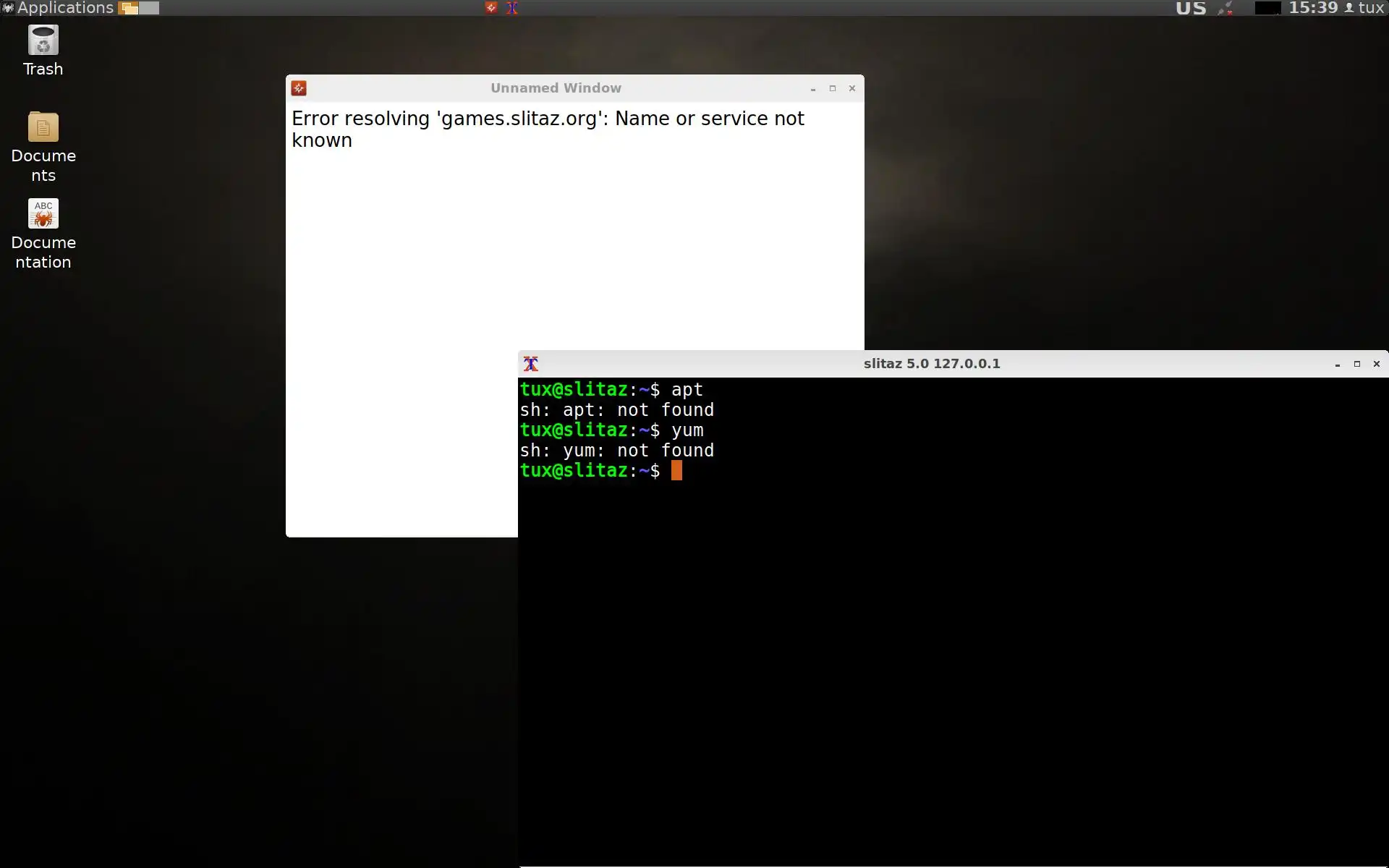Maximize the Unnamed Window
This screenshot has width=1389, height=868.
pyautogui.click(x=833, y=88)
